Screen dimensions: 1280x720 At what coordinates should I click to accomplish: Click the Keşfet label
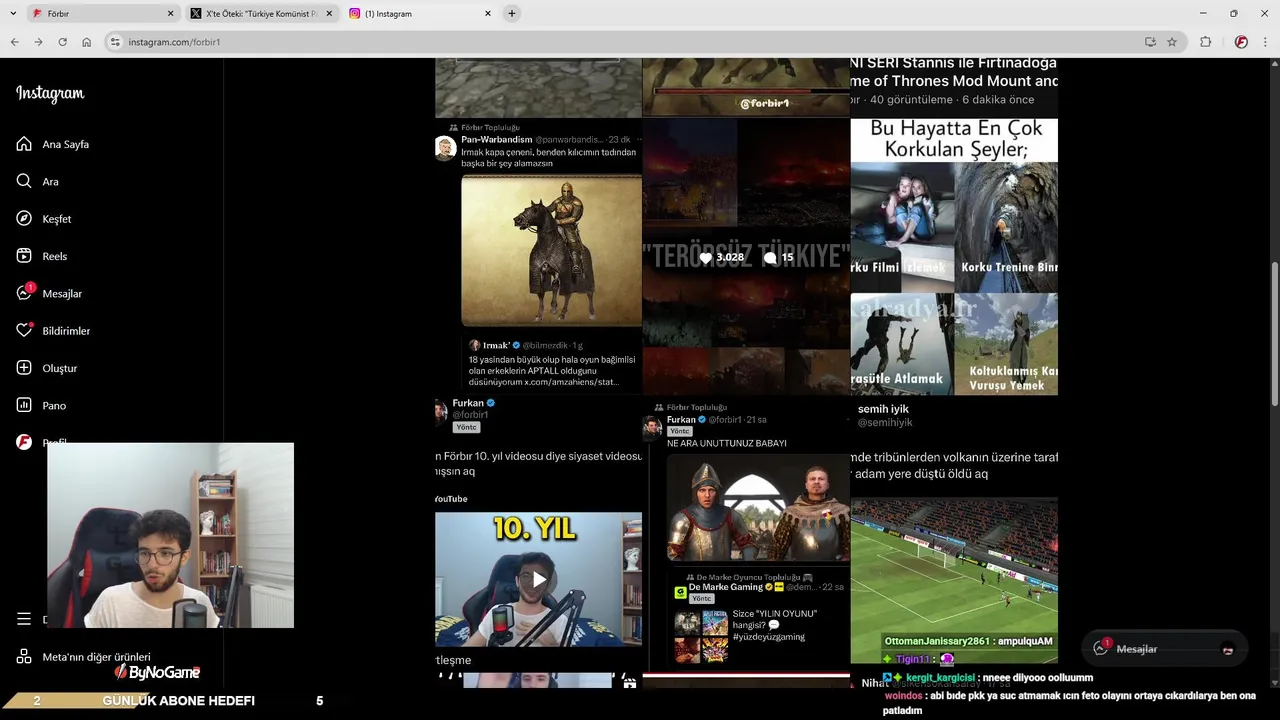click(57, 219)
